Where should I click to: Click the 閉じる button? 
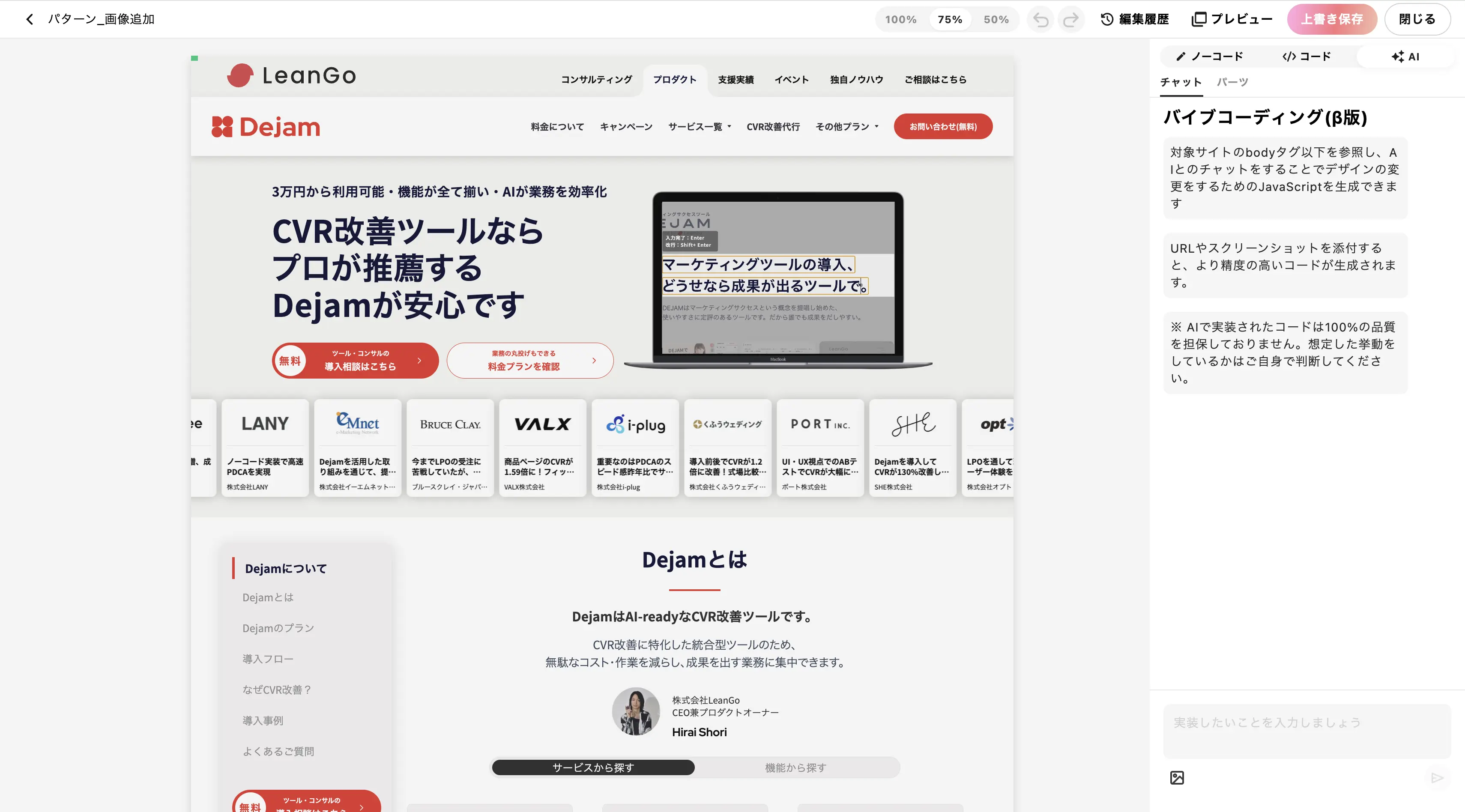(1417, 19)
